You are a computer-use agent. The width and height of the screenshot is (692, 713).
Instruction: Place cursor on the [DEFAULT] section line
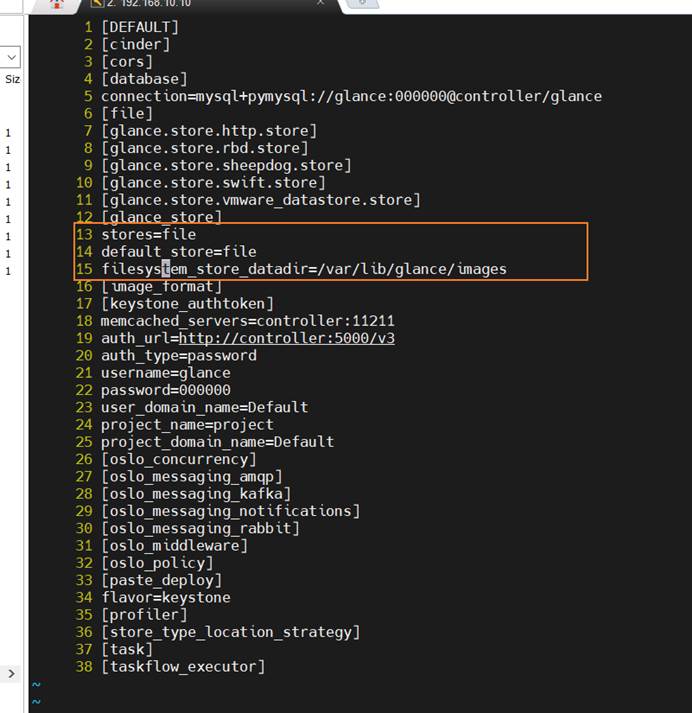[140, 27]
